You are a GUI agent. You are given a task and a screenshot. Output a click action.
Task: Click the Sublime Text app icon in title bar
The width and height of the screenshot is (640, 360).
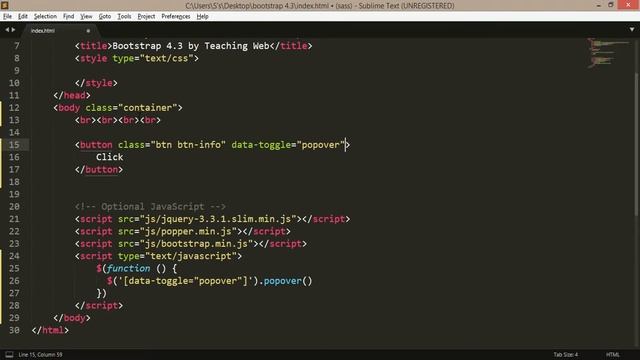(x=5, y=5)
